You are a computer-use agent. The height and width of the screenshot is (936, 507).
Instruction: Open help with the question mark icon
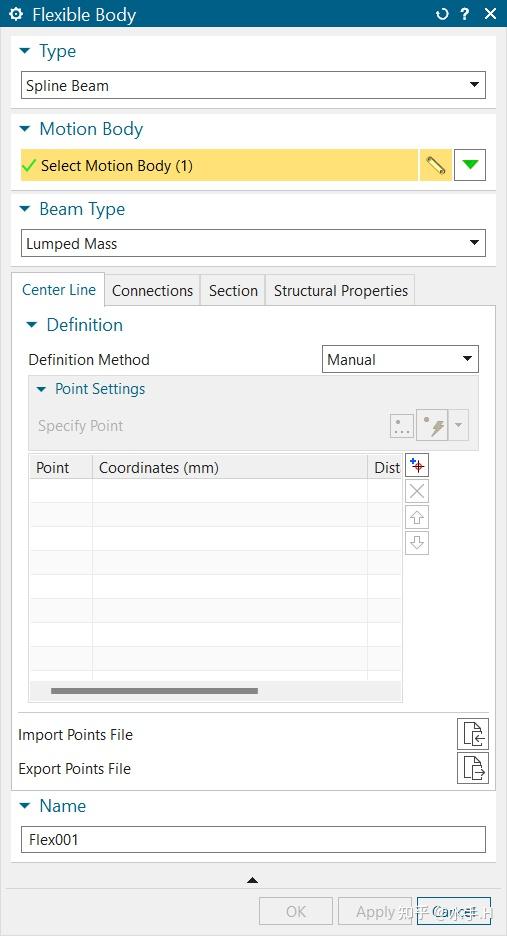pyautogui.click(x=465, y=14)
